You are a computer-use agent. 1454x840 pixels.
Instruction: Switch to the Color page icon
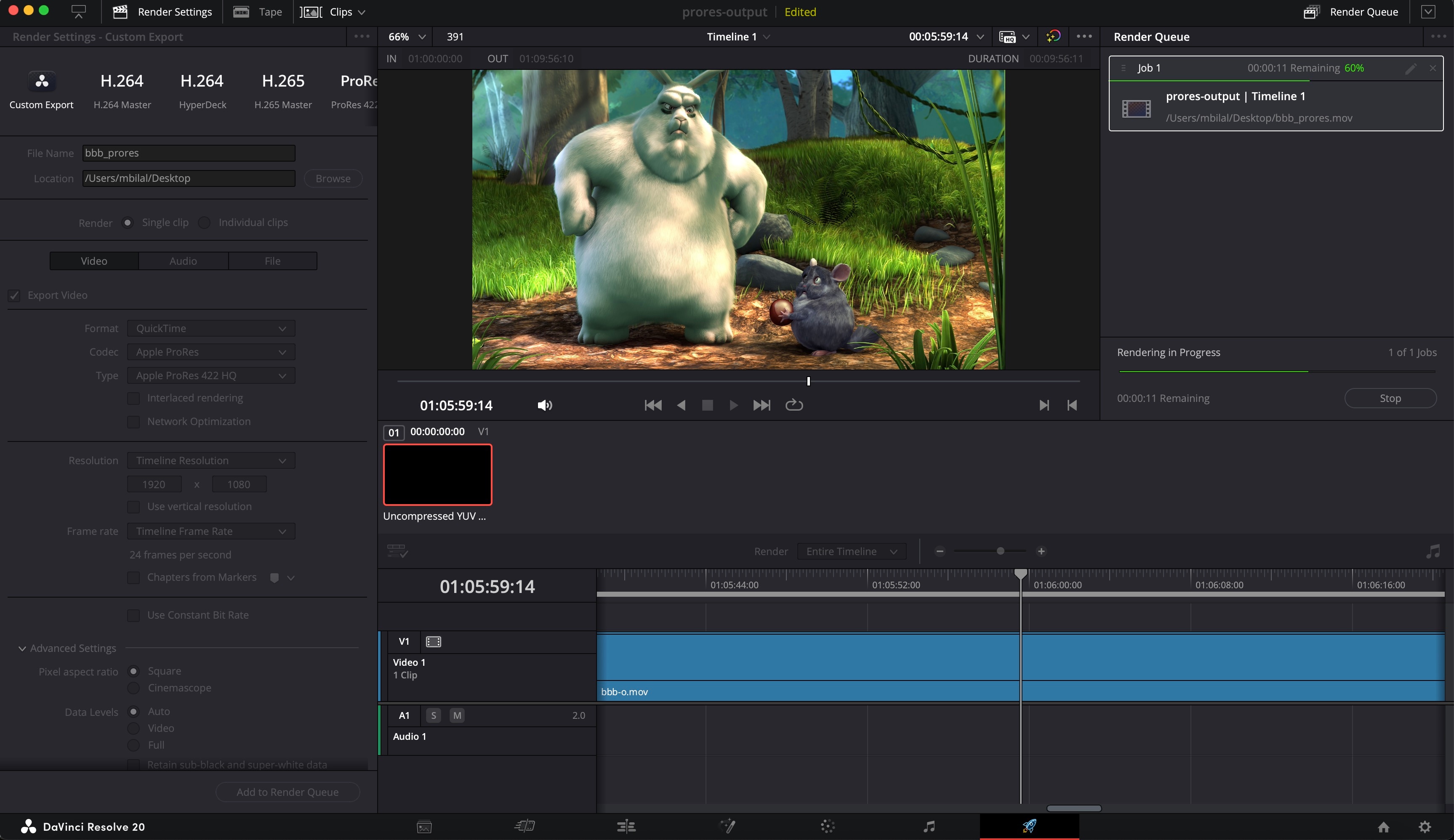(828, 827)
